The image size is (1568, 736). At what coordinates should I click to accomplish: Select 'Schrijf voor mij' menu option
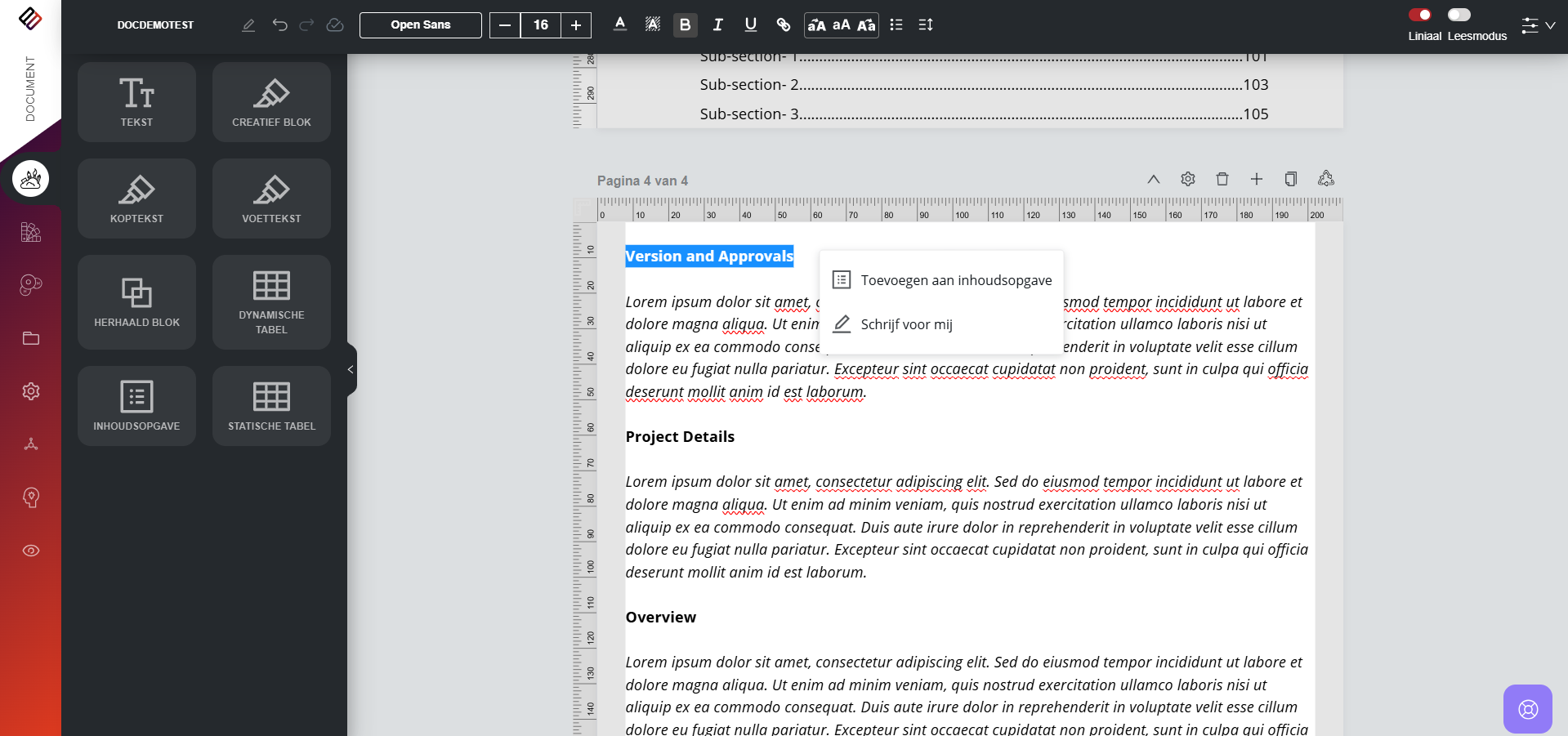[906, 324]
